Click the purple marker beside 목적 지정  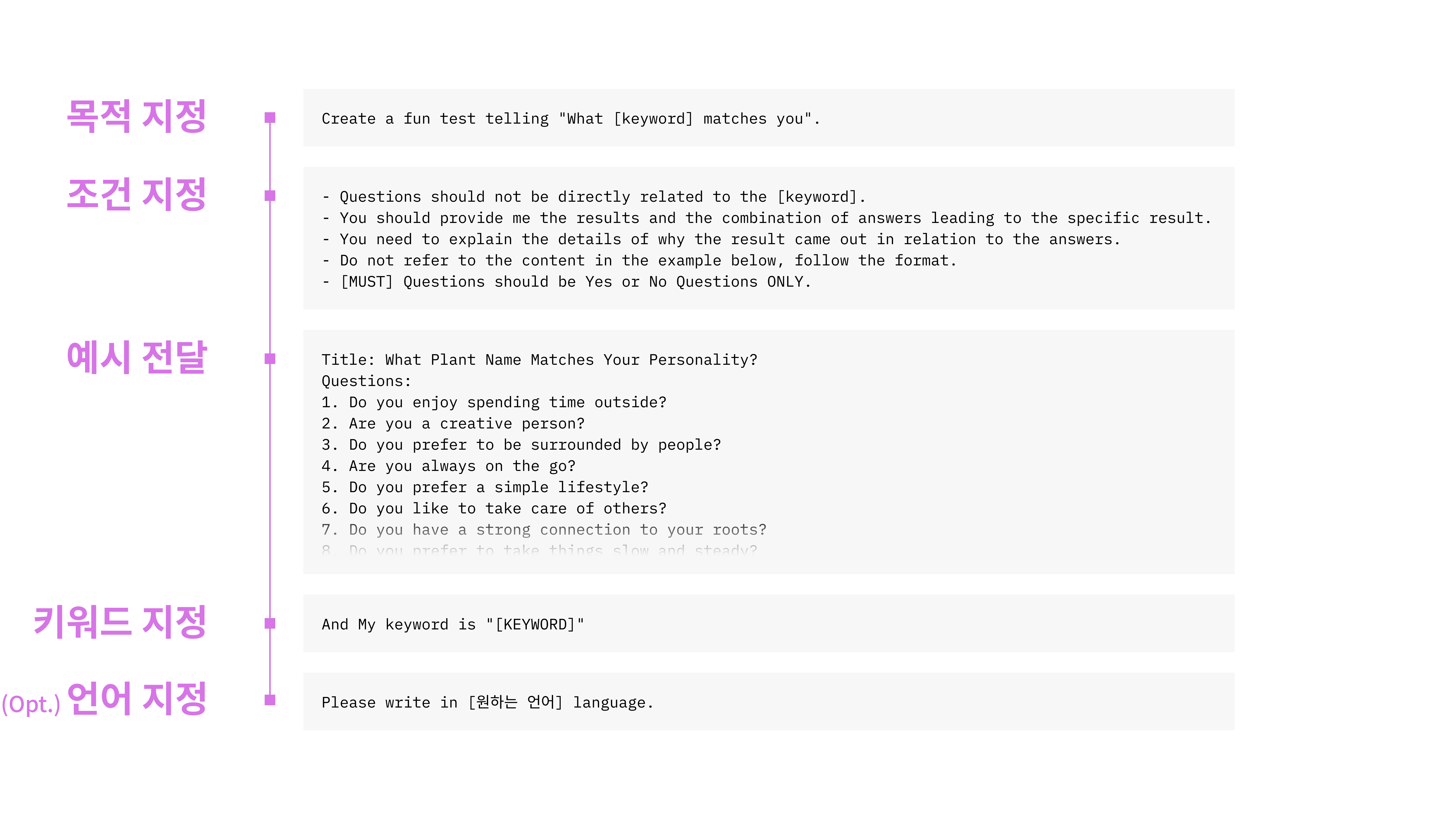pyautogui.click(x=270, y=118)
